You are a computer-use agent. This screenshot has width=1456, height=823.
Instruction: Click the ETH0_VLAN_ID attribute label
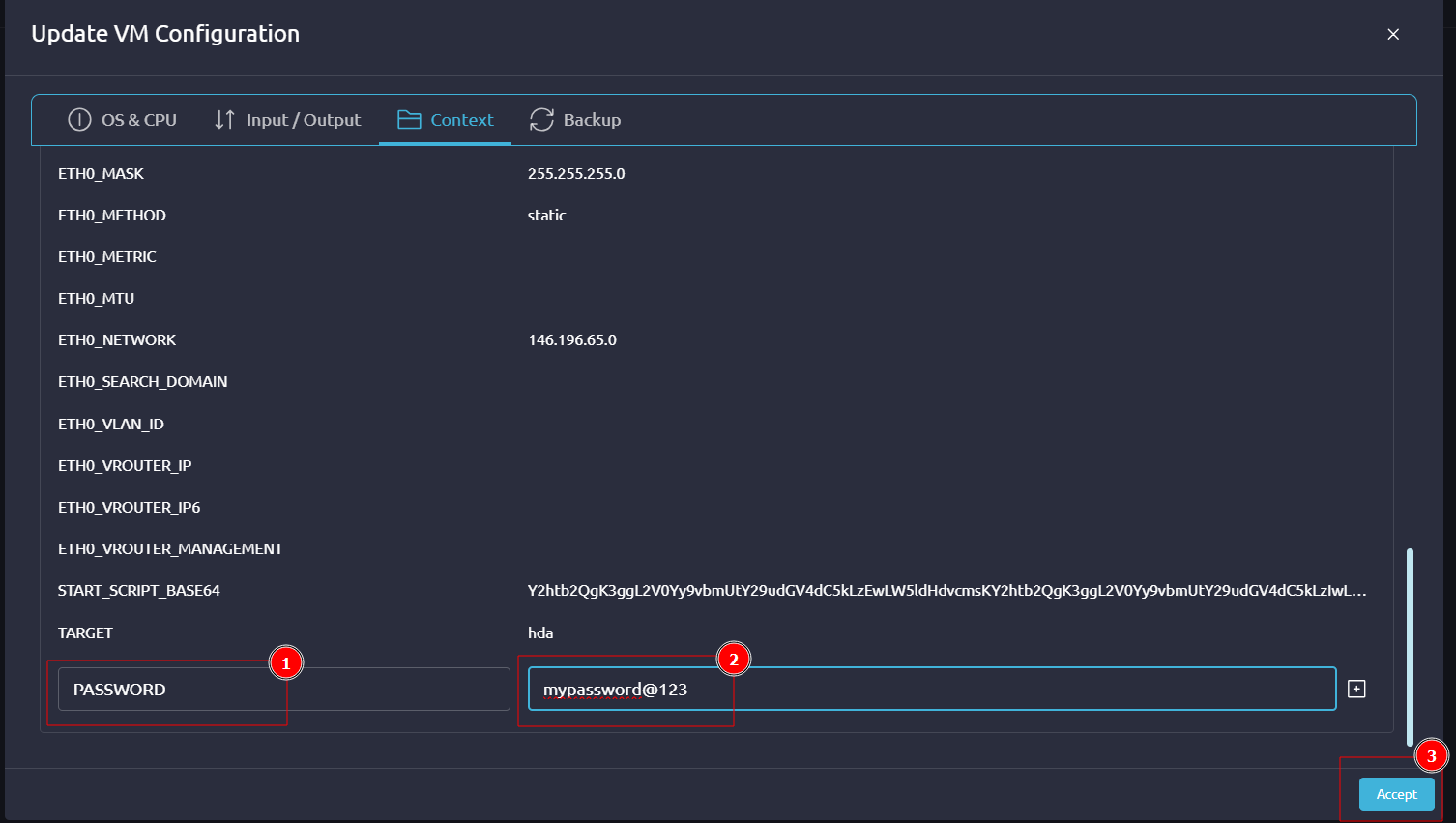click(x=111, y=425)
